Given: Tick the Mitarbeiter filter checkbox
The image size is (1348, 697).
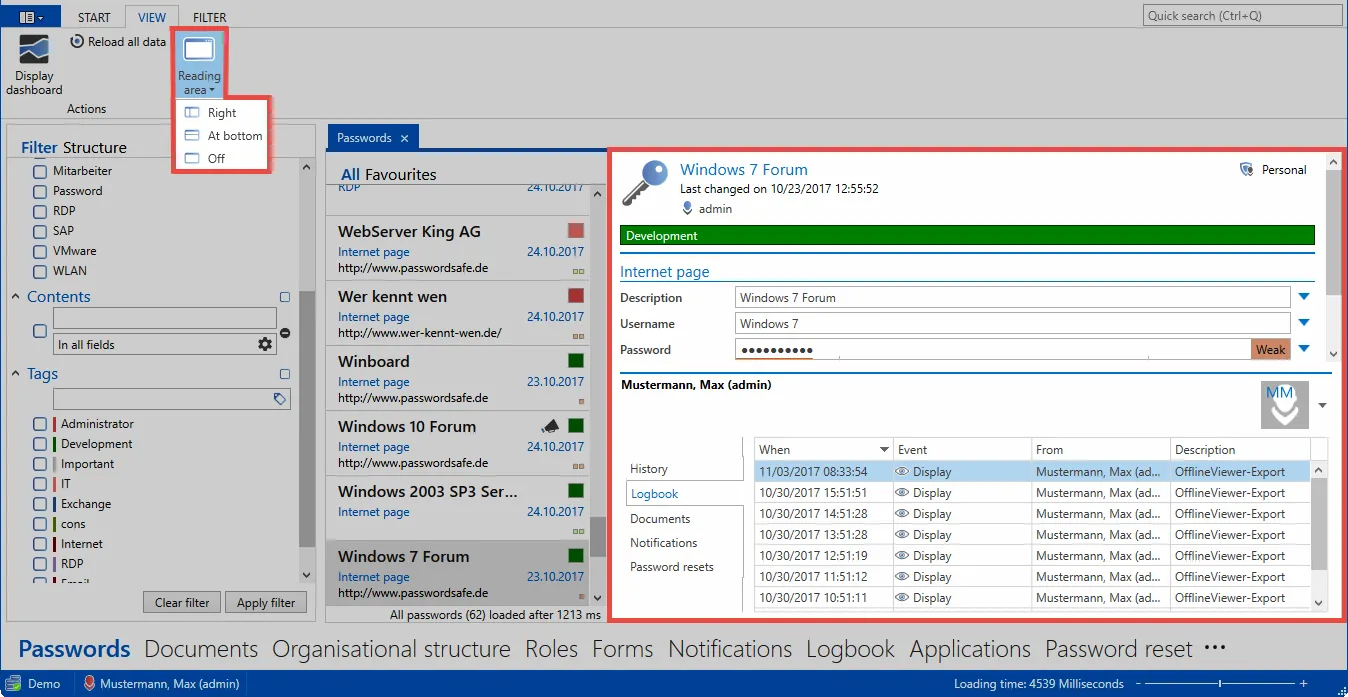Looking at the screenshot, I should (x=40, y=171).
